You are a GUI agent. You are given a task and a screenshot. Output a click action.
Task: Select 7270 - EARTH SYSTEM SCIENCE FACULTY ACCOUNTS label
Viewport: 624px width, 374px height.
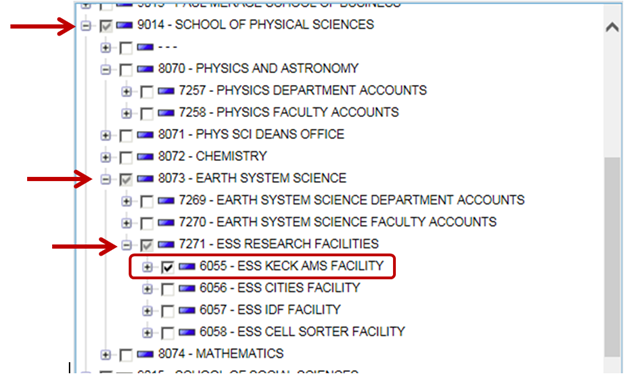tap(337, 222)
